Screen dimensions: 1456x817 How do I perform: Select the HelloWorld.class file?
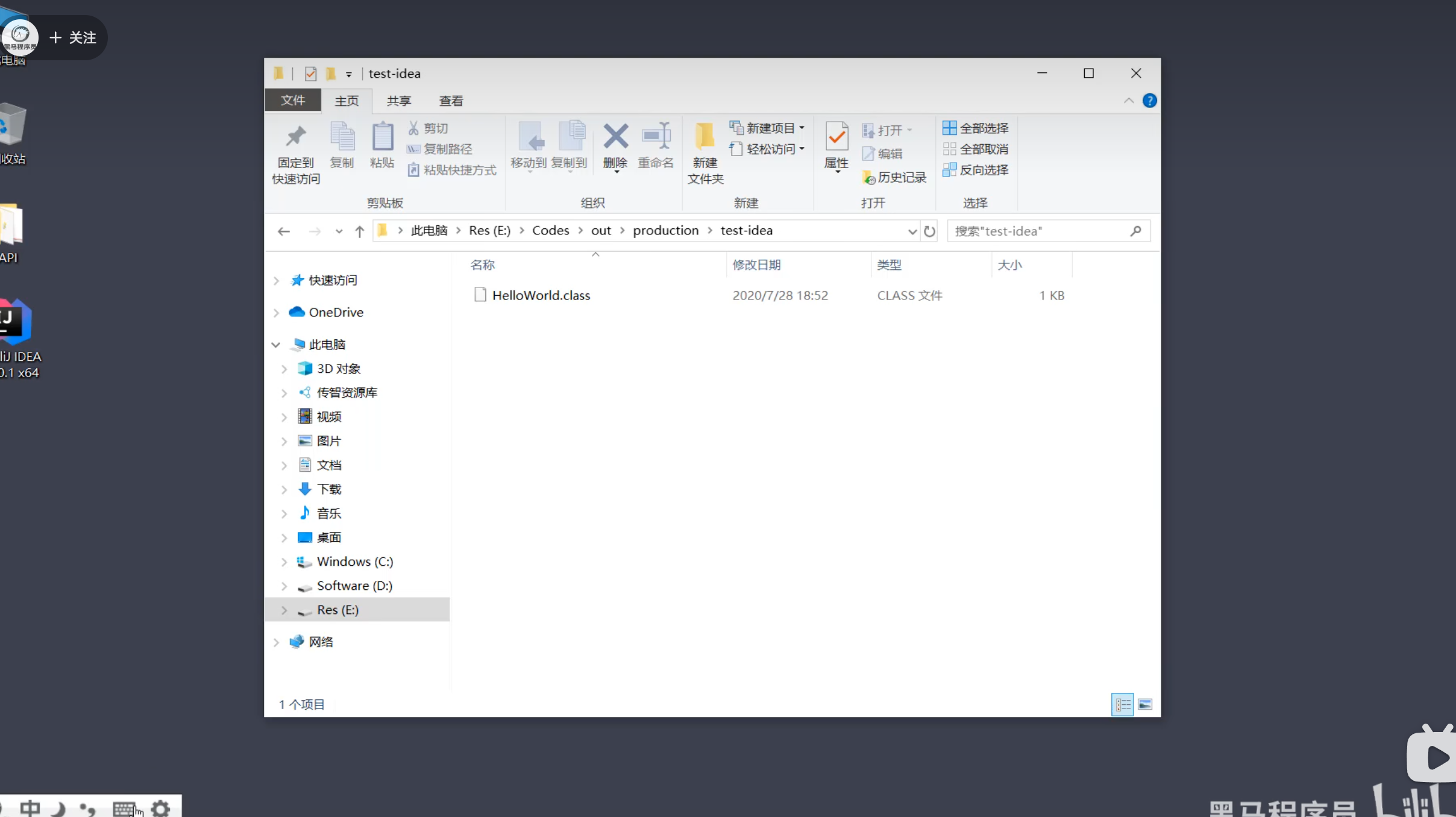(x=541, y=295)
